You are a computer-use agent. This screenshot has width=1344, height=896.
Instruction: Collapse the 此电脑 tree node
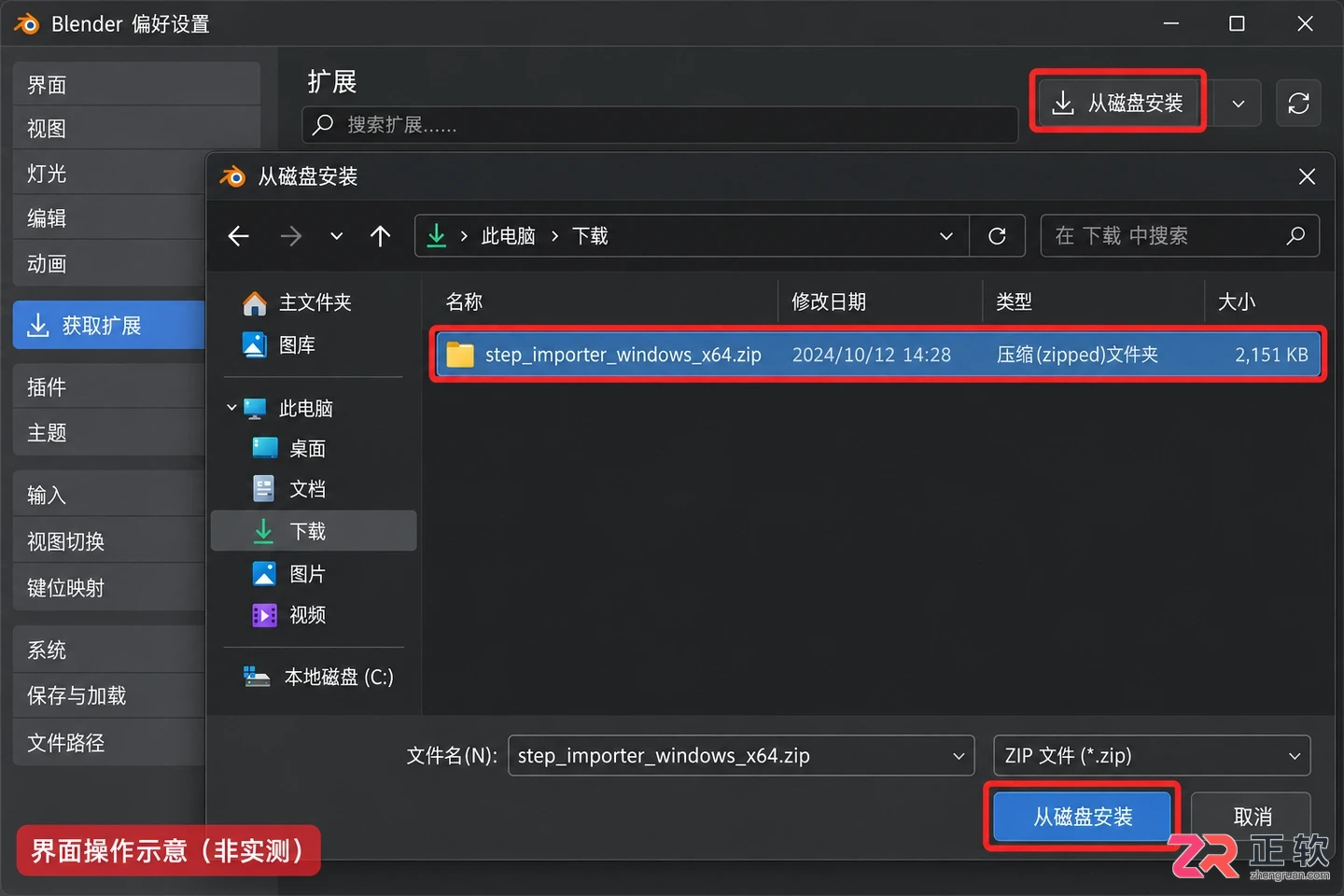pyautogui.click(x=231, y=408)
